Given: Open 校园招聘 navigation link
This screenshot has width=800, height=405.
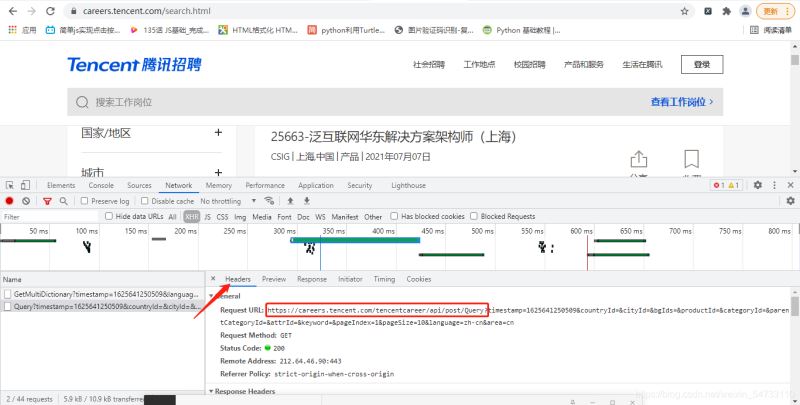Looking at the screenshot, I should click(530, 64).
